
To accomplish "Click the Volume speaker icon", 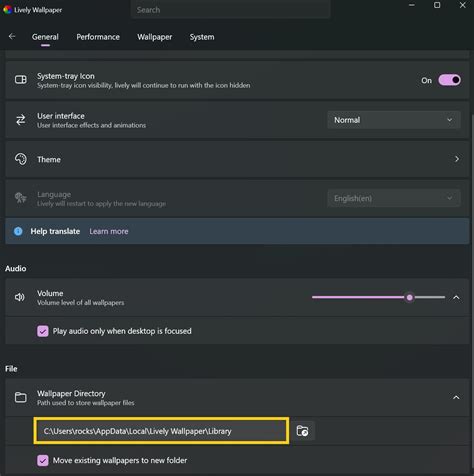I will tap(20, 297).
